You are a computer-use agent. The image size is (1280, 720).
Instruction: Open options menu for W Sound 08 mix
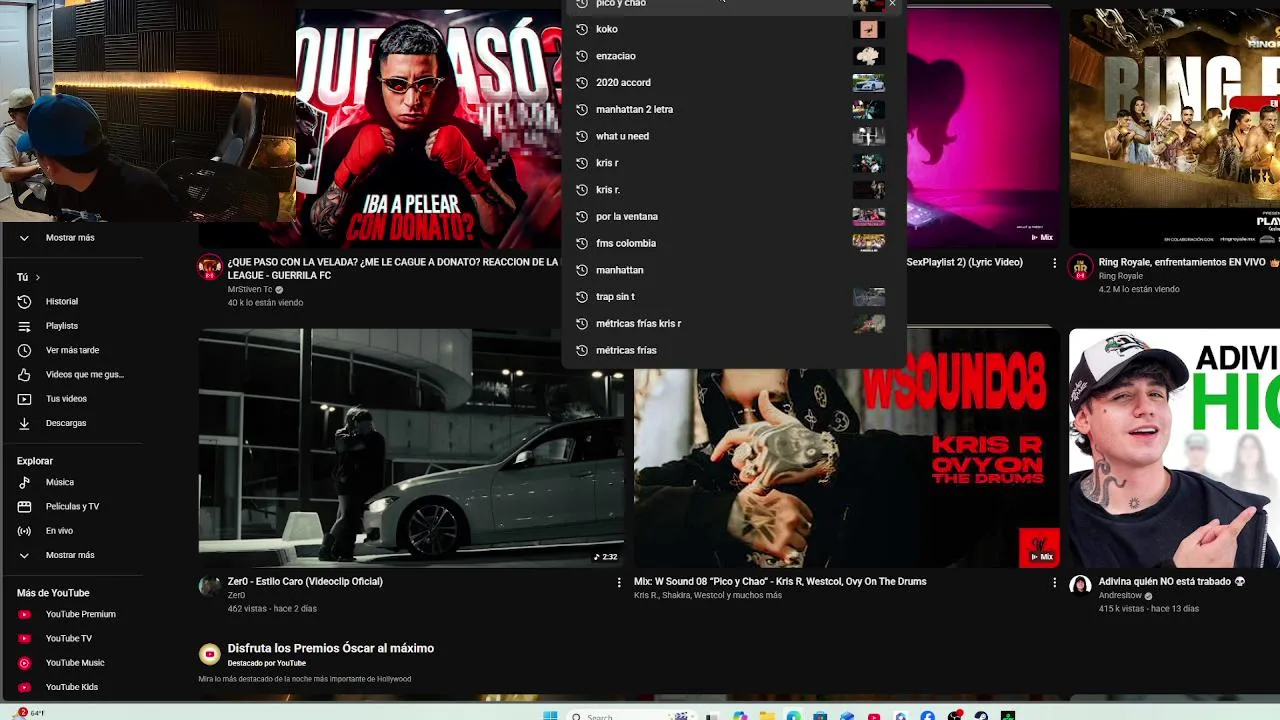tap(1054, 582)
